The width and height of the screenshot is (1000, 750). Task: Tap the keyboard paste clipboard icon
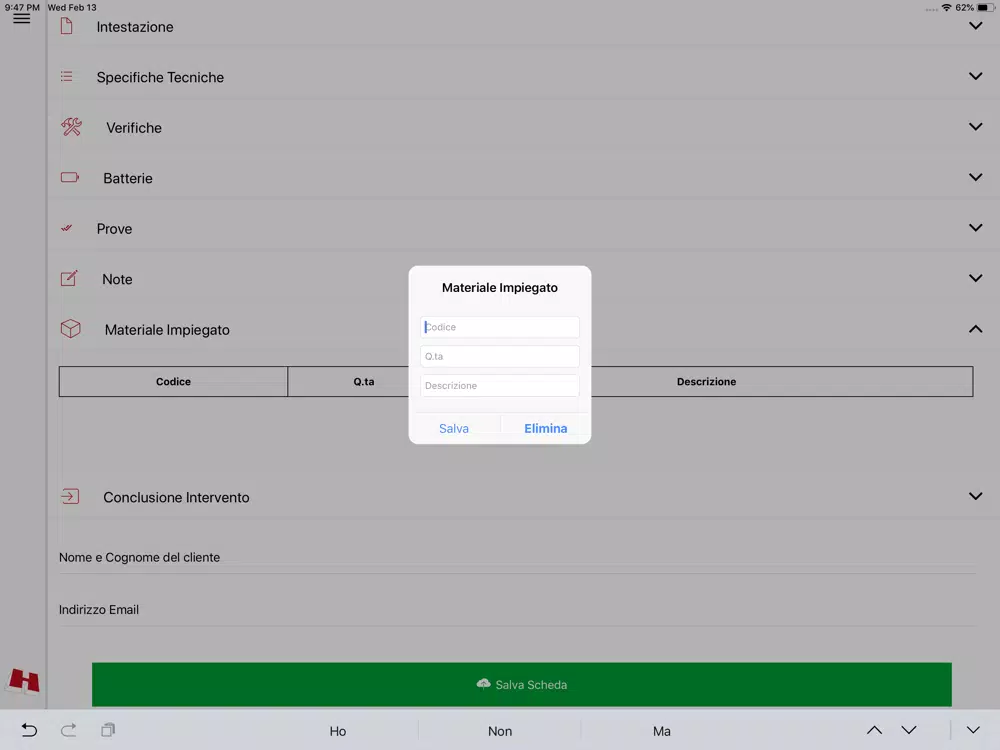[x=108, y=730]
